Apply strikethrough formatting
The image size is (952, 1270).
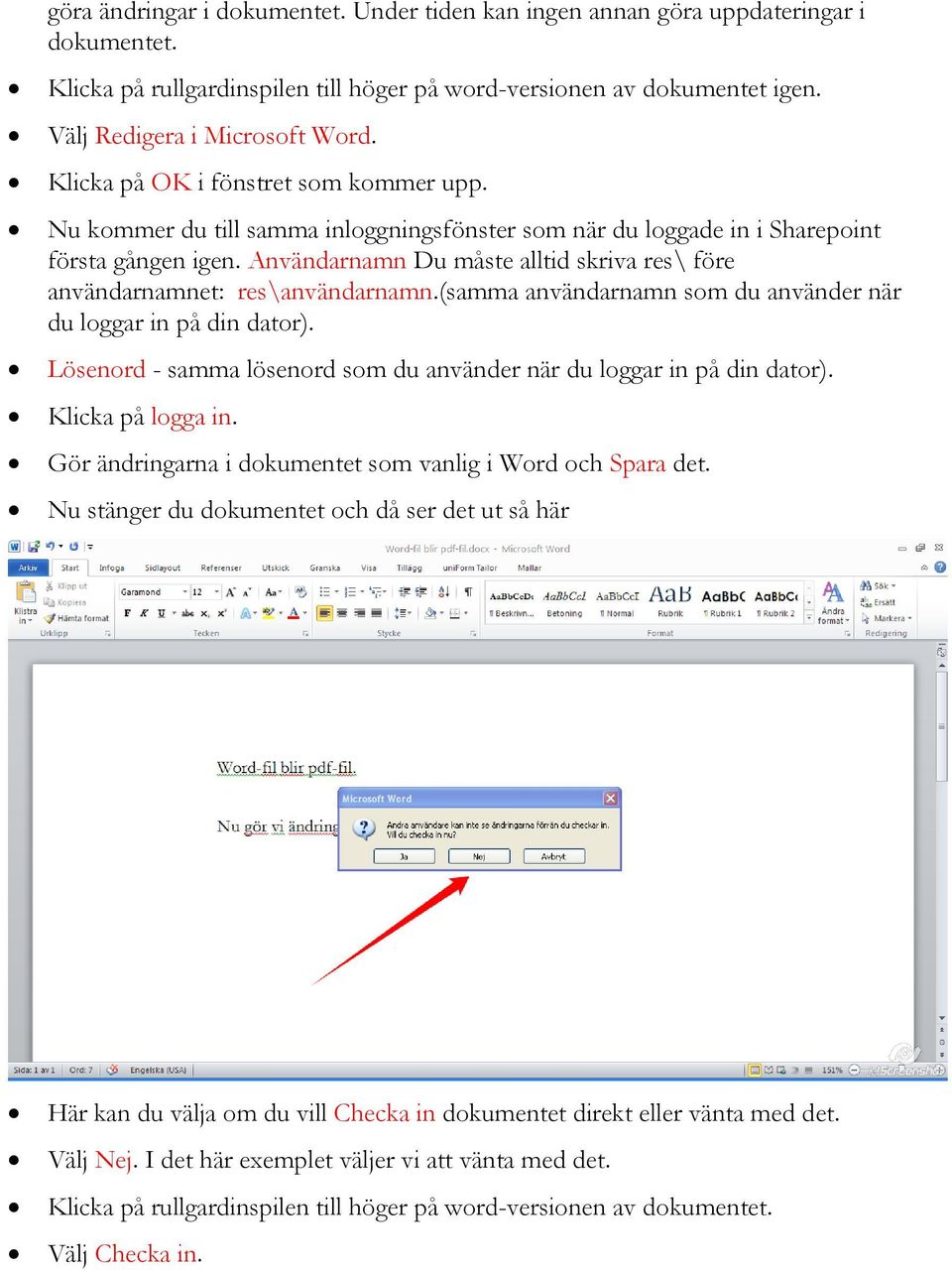[x=187, y=613]
